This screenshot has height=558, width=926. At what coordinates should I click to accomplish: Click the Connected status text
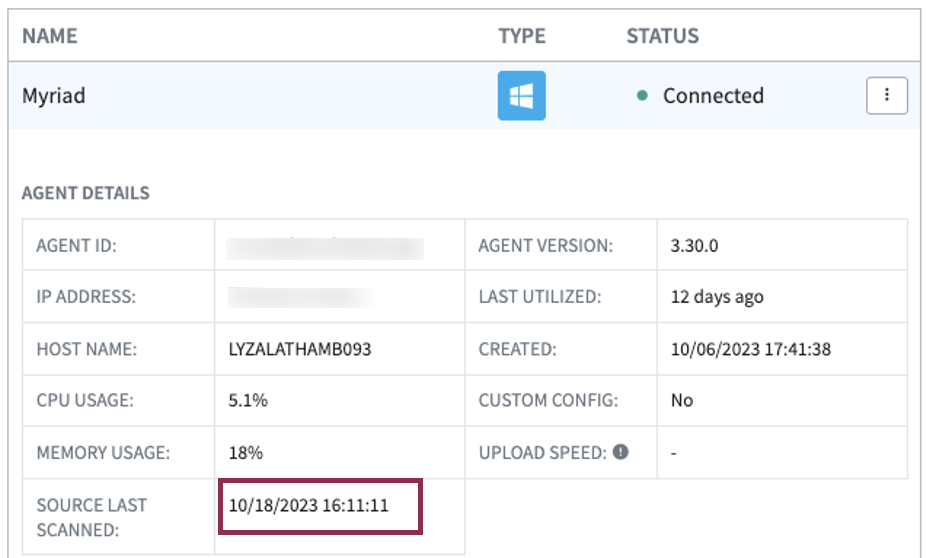click(x=713, y=96)
